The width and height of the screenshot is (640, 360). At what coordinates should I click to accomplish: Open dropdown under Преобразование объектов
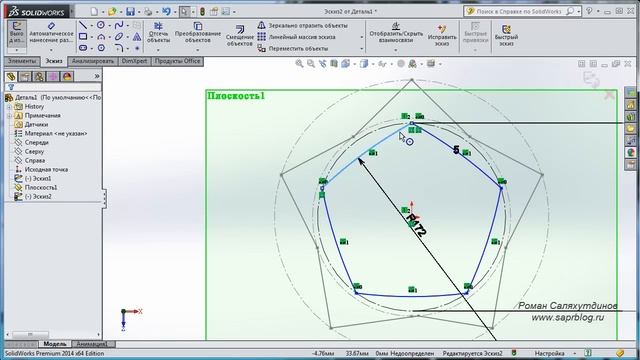tap(198, 50)
